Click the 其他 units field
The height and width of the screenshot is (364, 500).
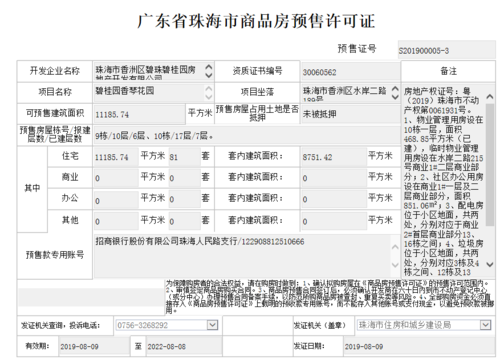point(184,221)
